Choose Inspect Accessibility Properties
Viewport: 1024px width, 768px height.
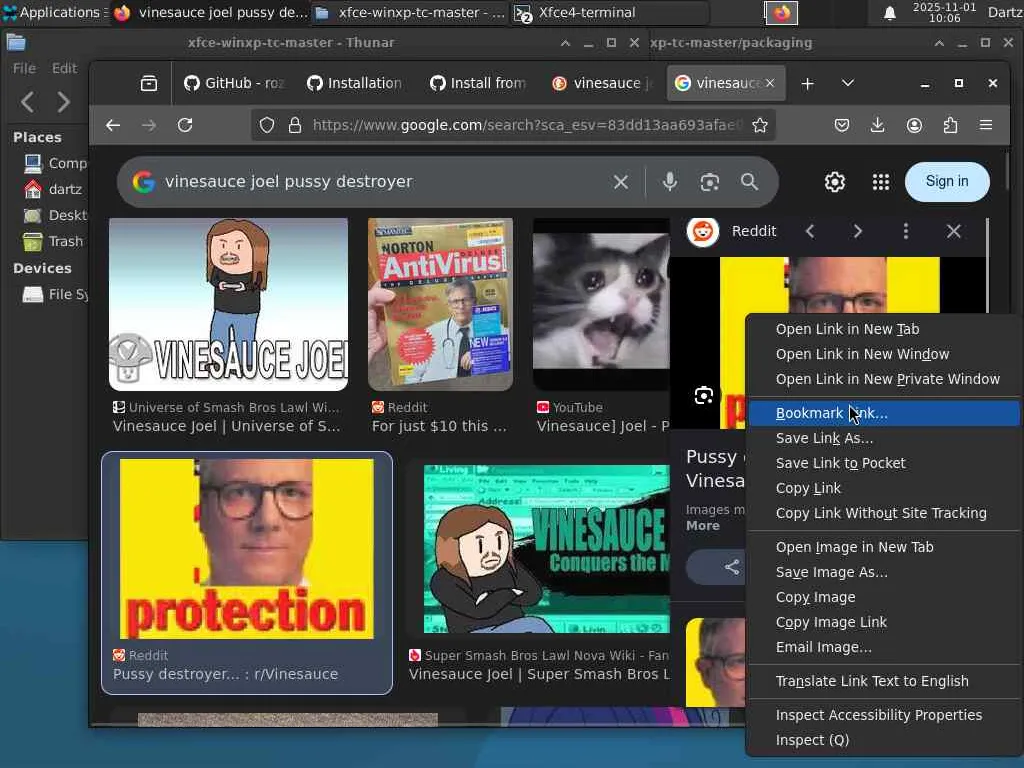883,715
